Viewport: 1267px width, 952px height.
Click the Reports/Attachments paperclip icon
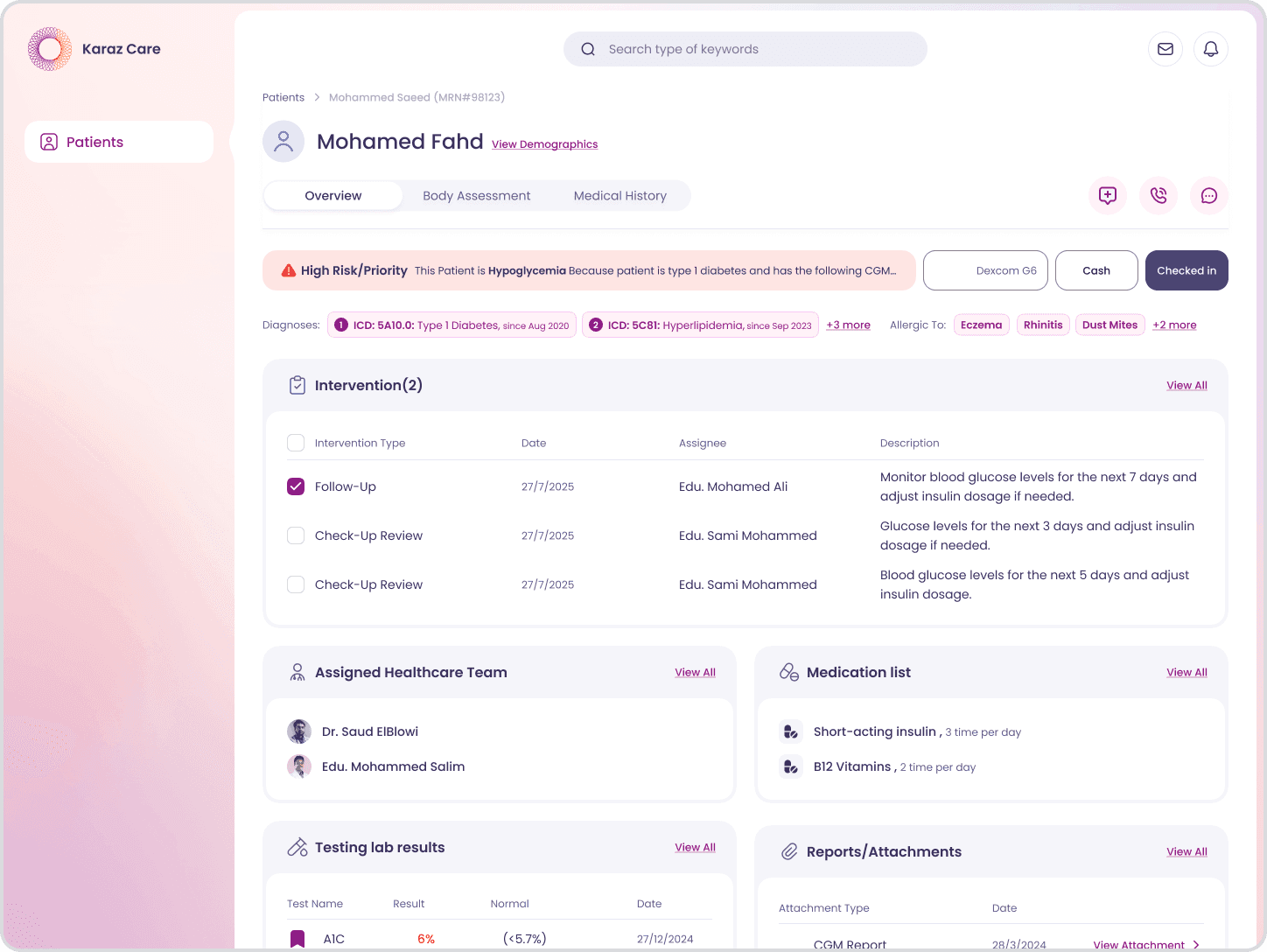point(789,851)
